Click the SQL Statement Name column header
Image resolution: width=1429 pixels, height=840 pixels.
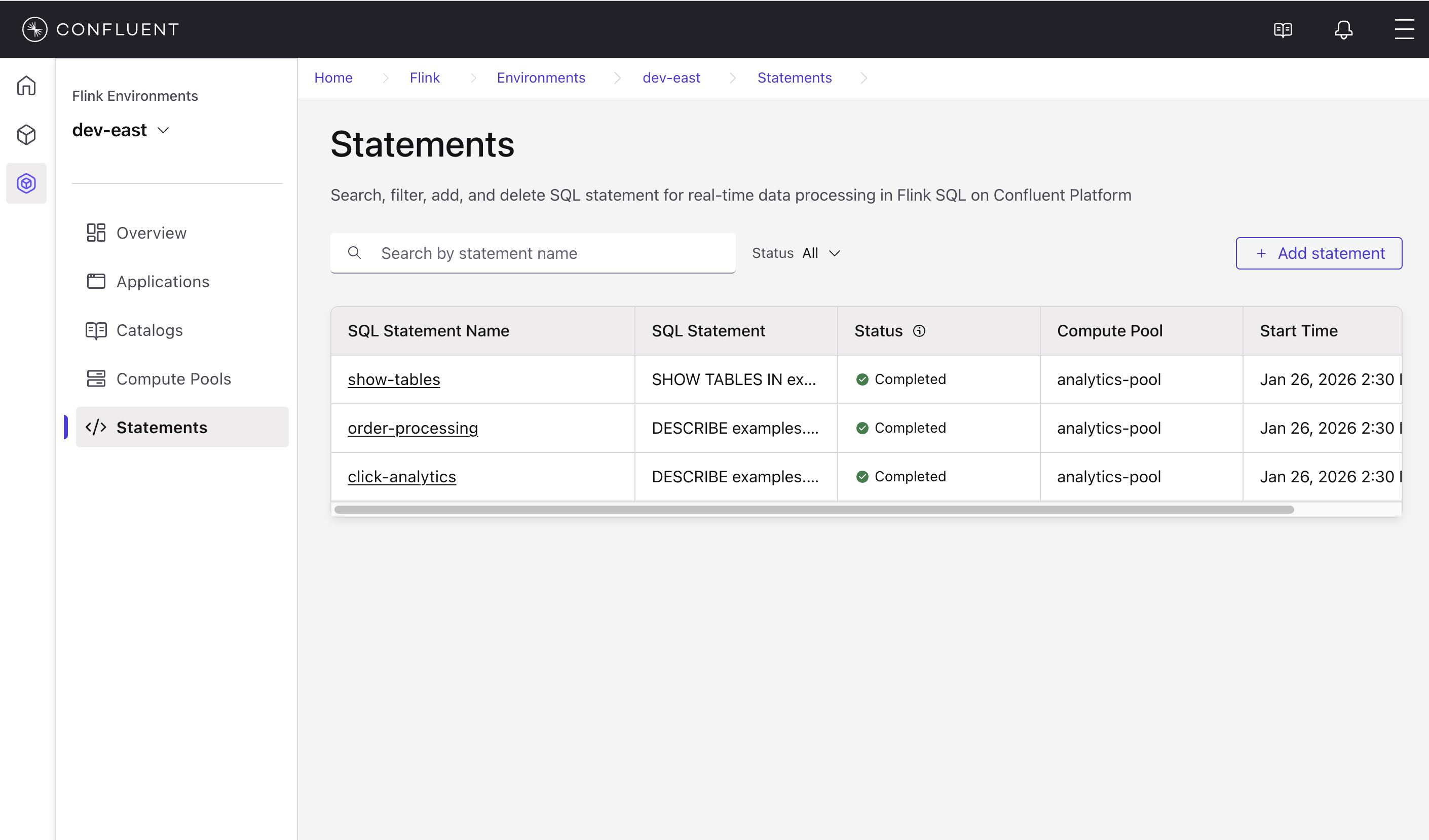point(483,331)
